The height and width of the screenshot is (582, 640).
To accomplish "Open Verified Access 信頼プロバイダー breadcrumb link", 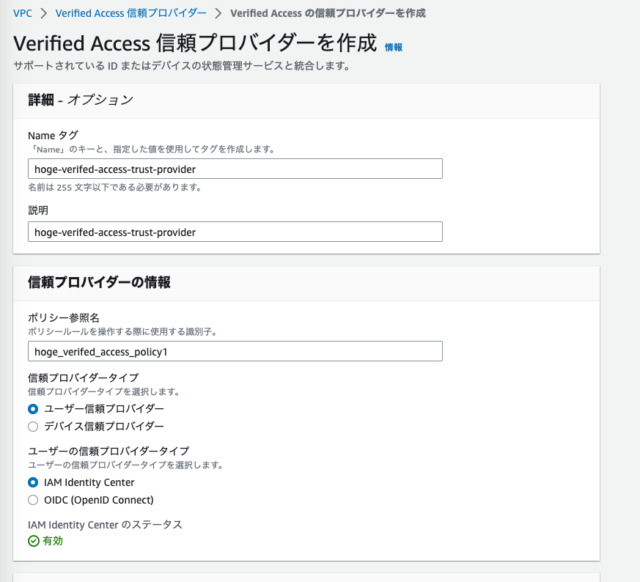I will (131, 13).
